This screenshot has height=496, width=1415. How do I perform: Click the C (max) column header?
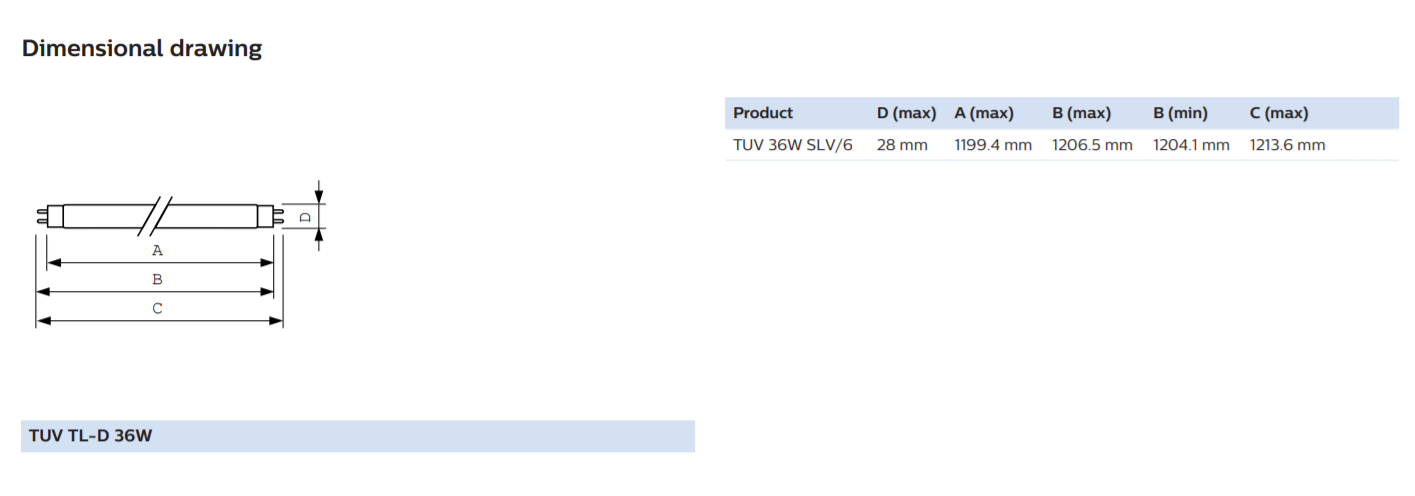[x=1279, y=113]
